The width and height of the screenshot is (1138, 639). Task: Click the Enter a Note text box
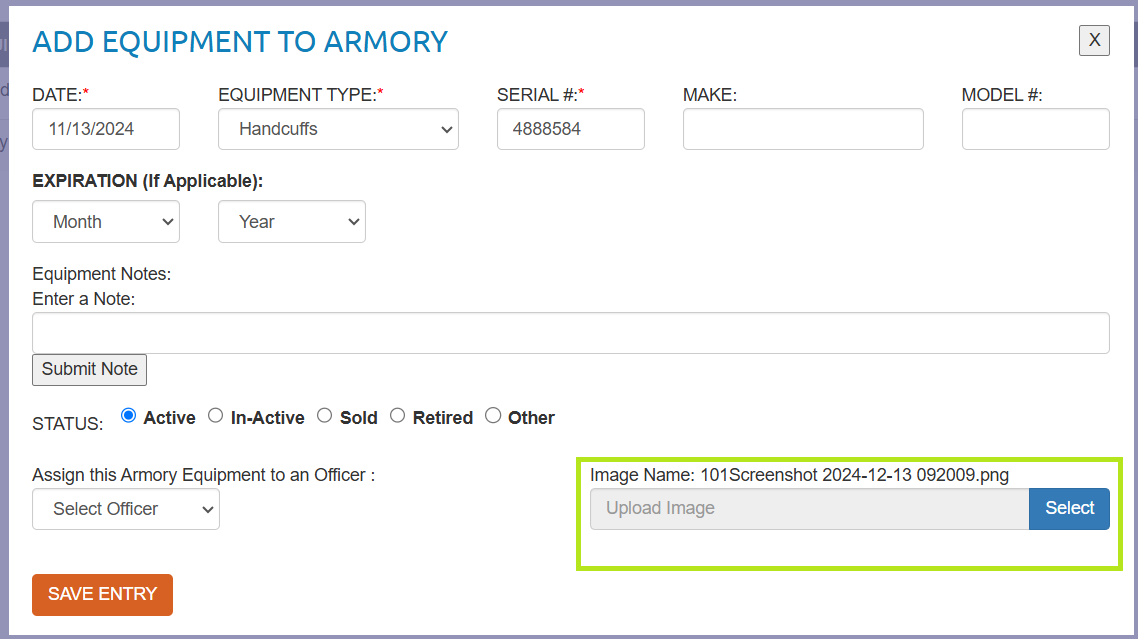pos(570,333)
